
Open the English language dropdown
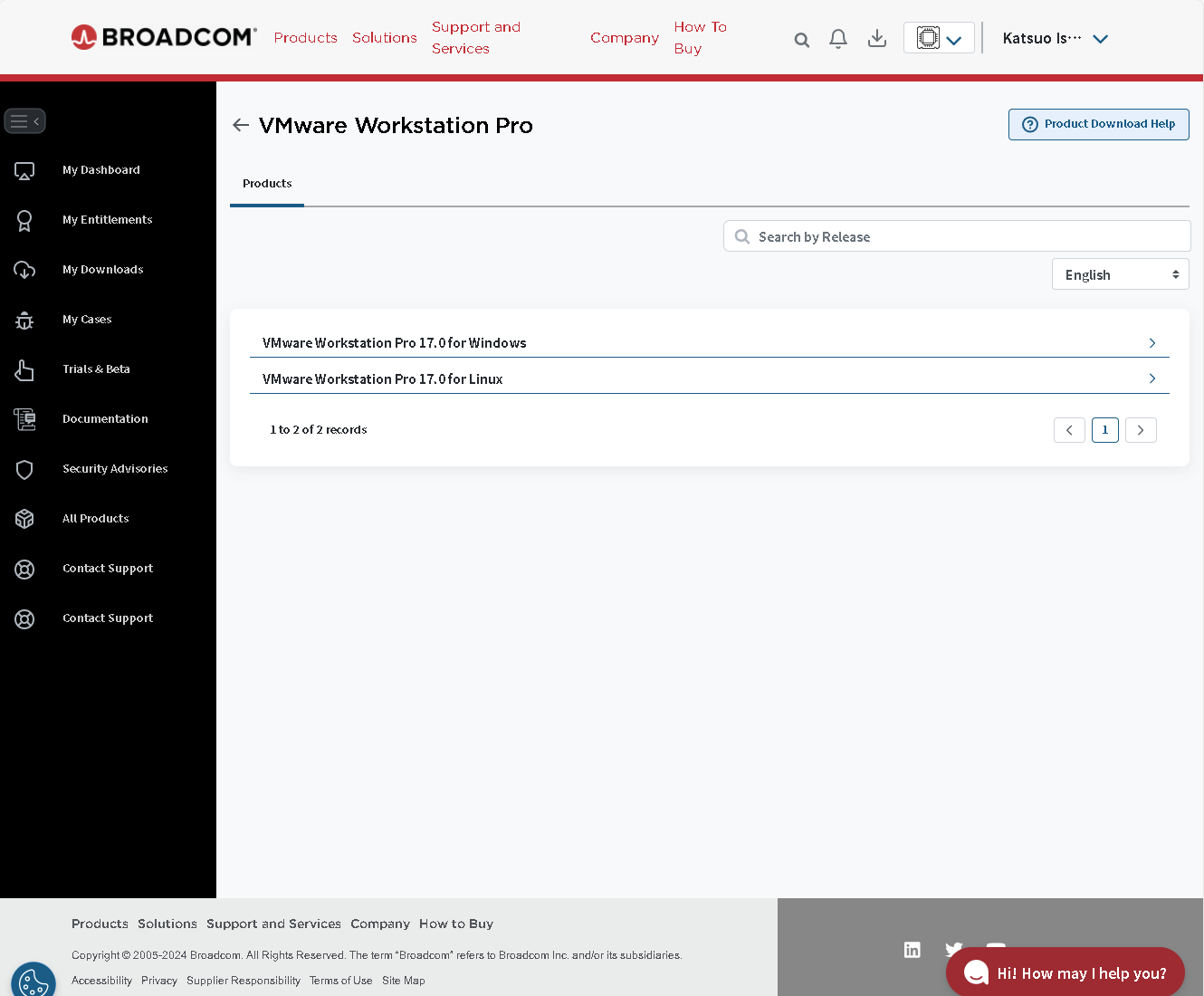pos(1120,273)
